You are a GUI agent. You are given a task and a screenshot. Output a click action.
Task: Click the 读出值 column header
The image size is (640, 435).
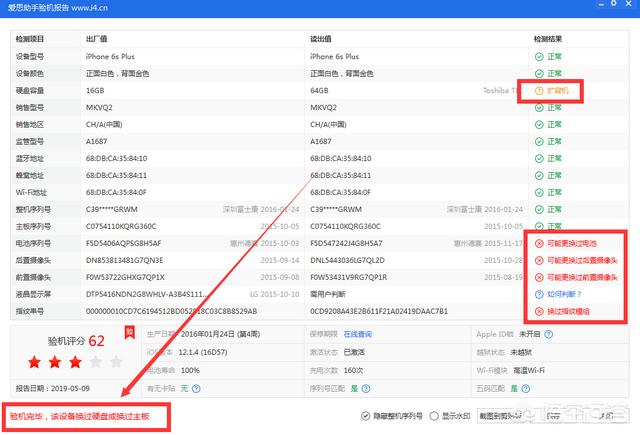(x=320, y=39)
